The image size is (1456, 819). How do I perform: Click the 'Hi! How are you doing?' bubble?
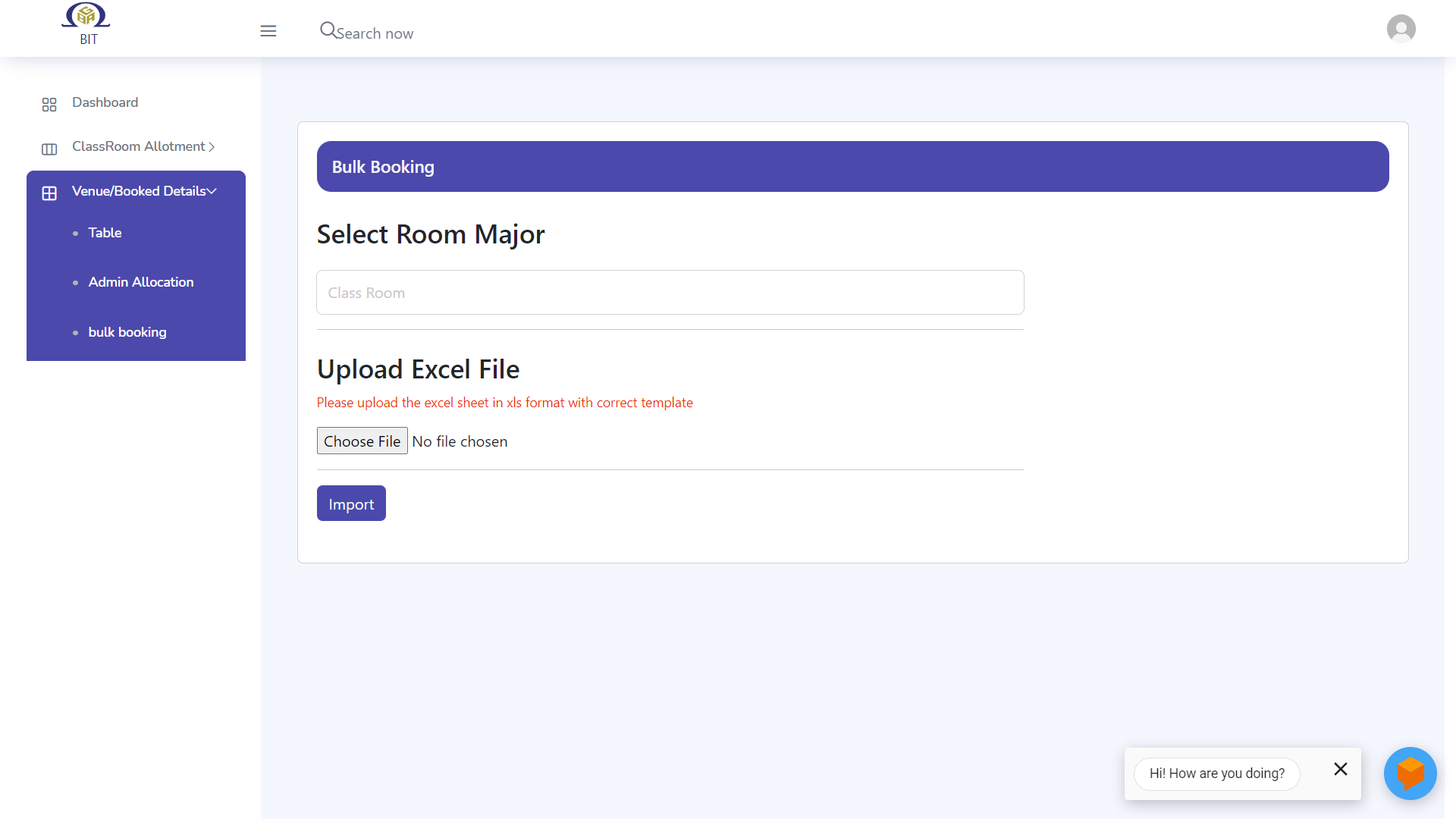click(x=1216, y=773)
